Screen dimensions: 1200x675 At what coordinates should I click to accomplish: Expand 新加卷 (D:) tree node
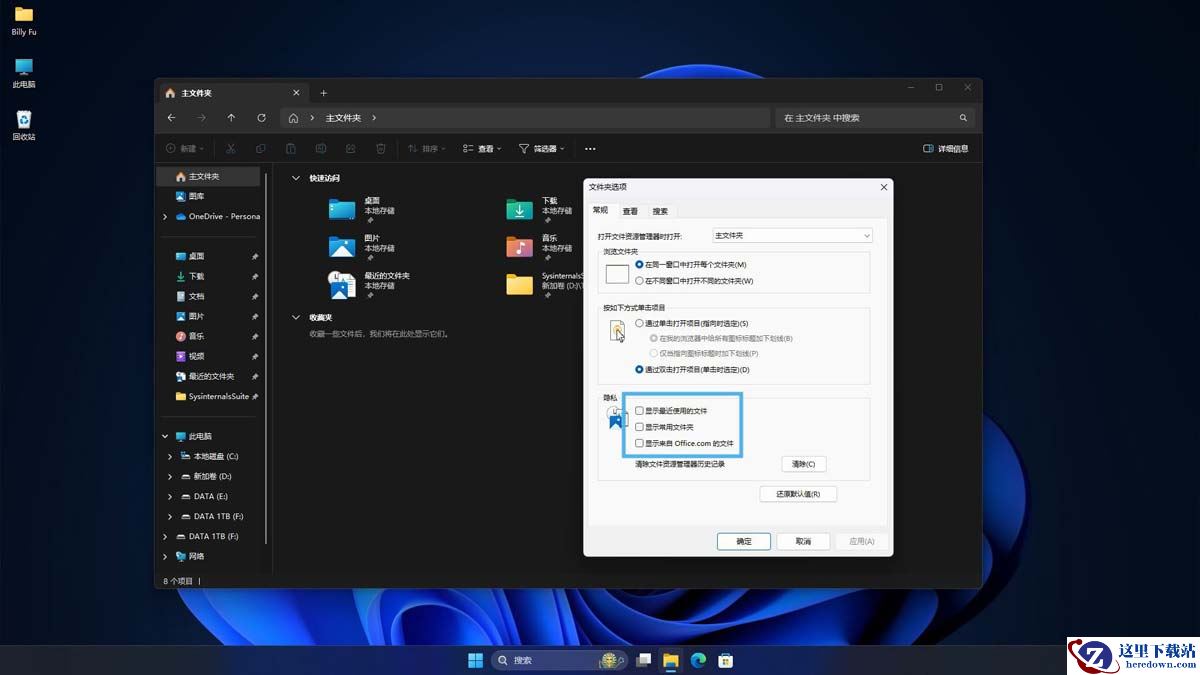170,476
